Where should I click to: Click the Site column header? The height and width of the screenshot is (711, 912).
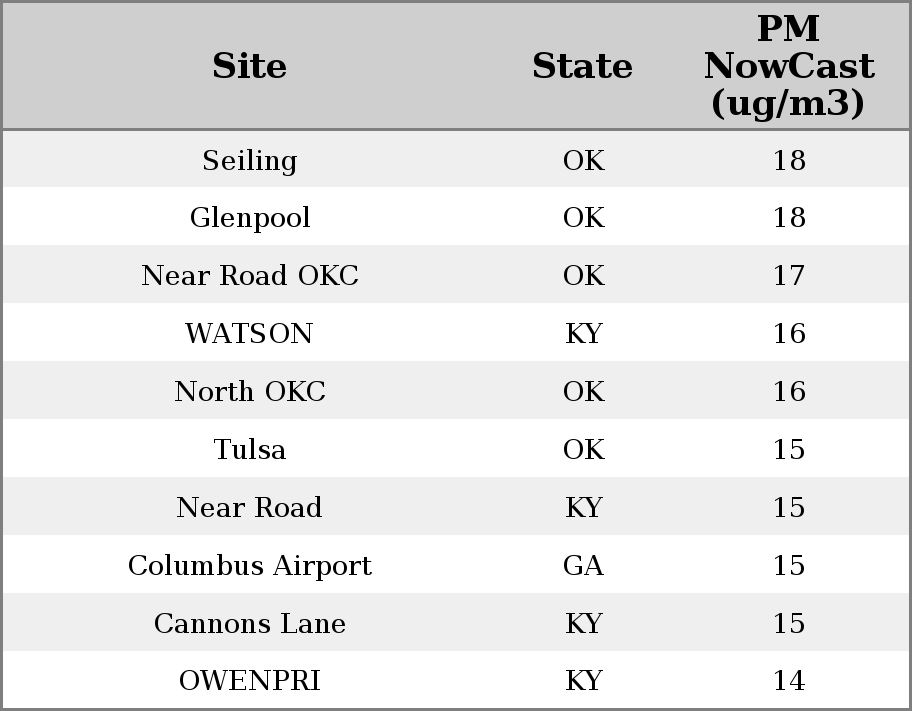[249, 66]
